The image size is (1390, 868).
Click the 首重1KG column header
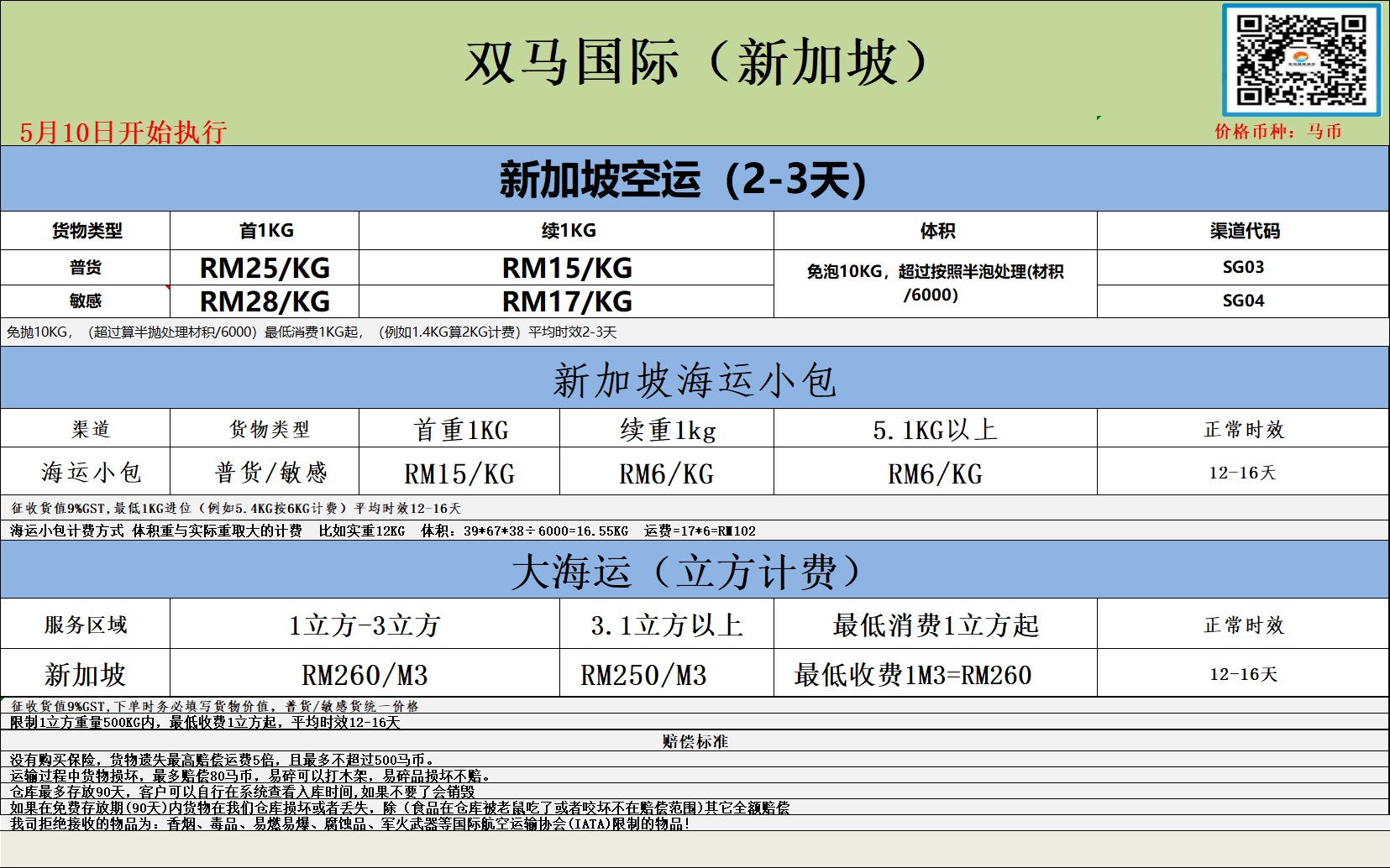[459, 429]
